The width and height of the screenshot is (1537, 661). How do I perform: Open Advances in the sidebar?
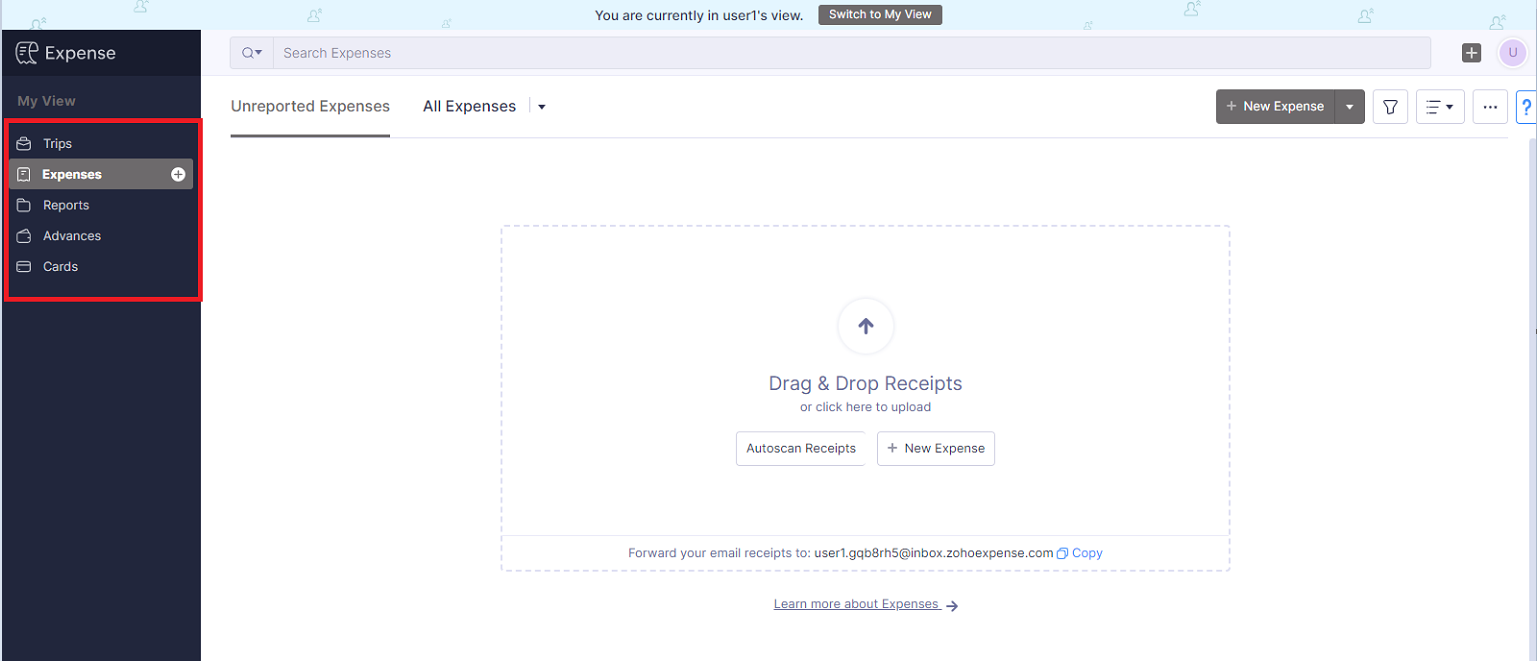101,236
